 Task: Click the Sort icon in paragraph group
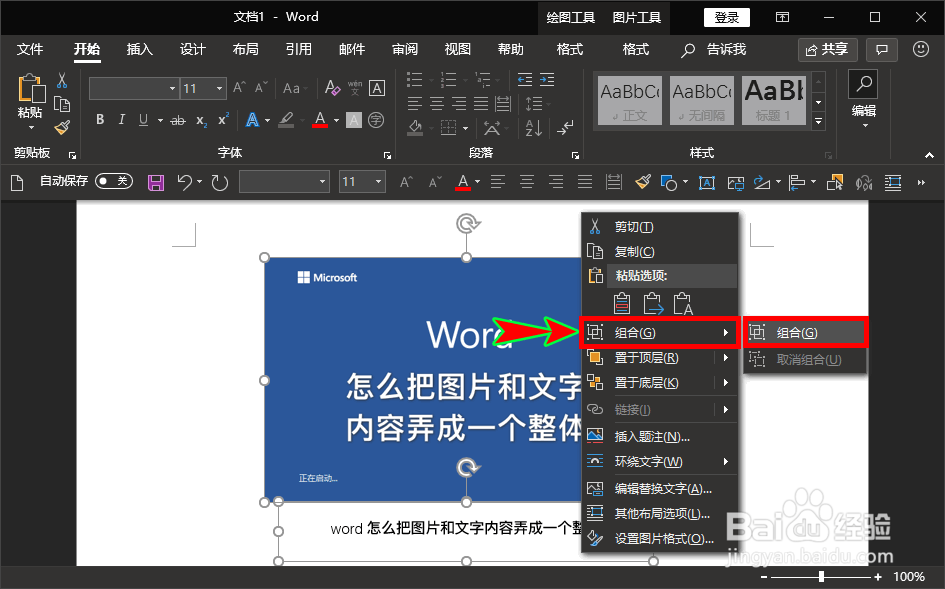(533, 128)
